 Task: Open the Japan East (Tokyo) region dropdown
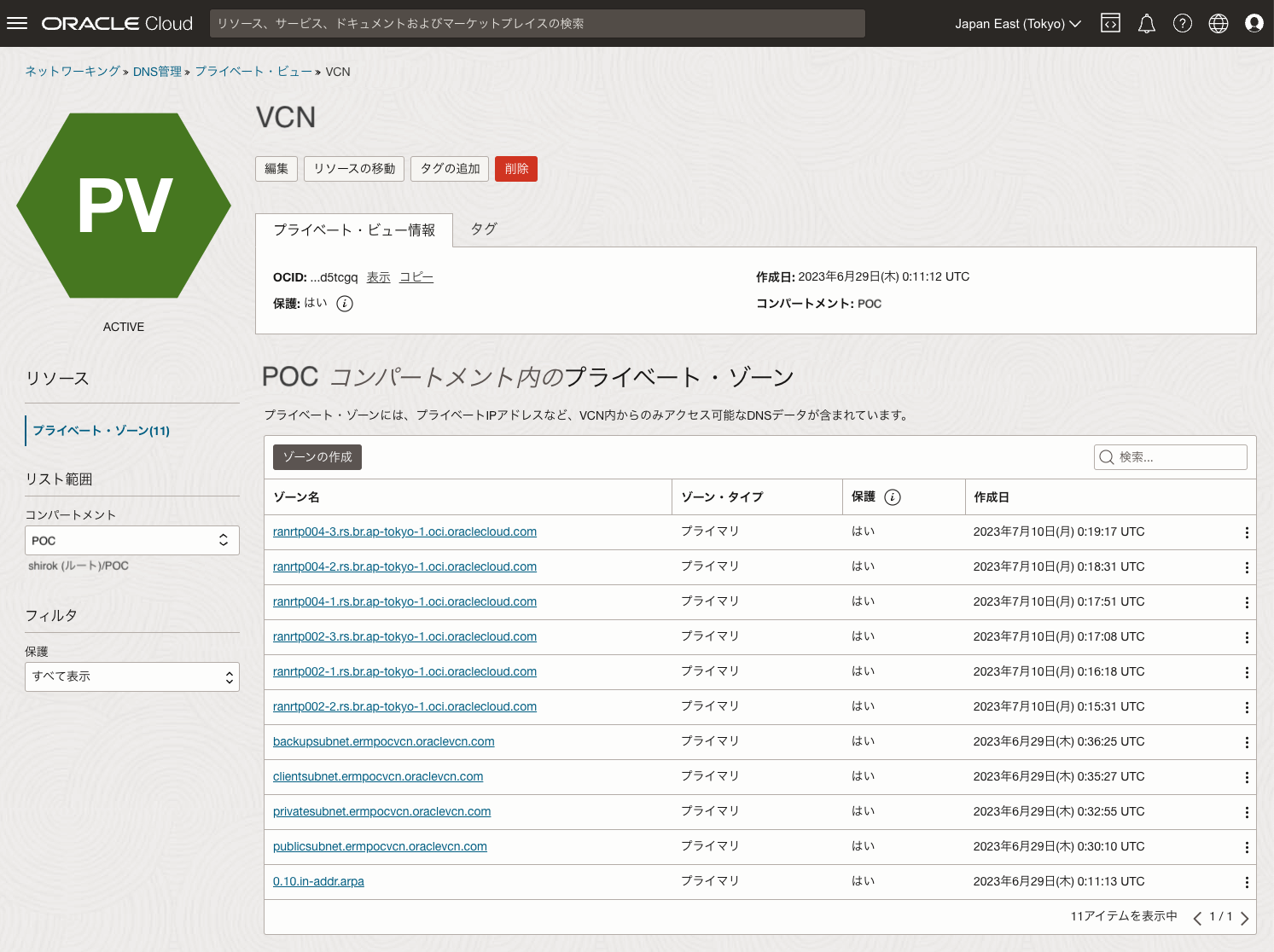click(1018, 24)
